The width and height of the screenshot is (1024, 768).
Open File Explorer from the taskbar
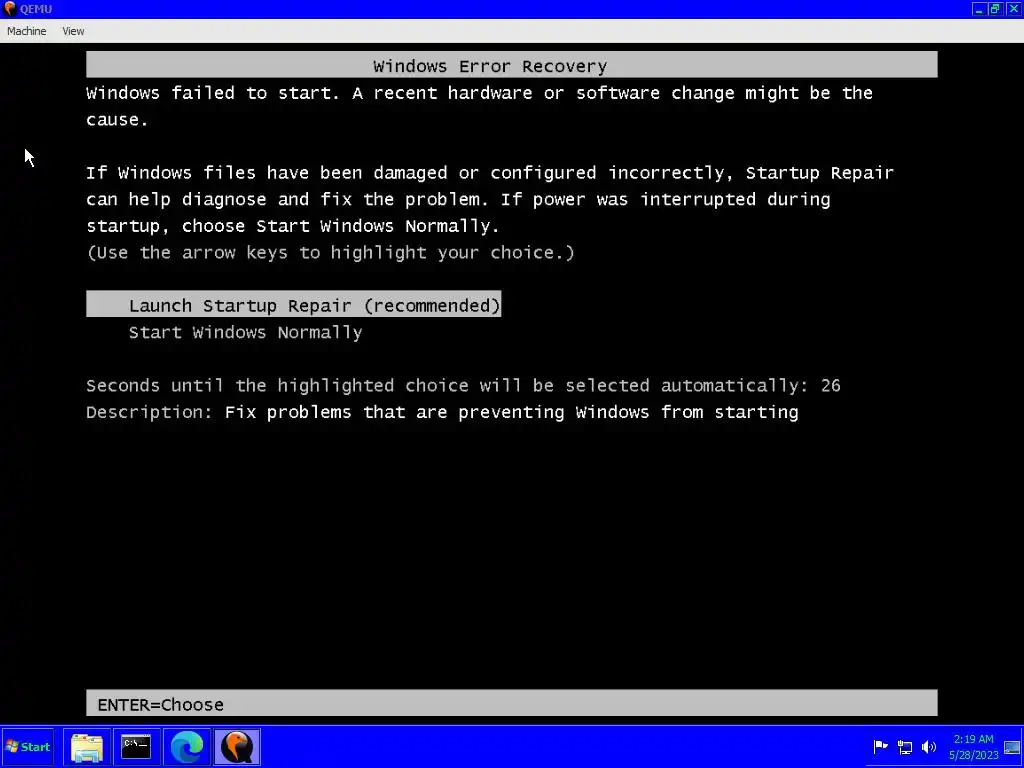coord(86,747)
